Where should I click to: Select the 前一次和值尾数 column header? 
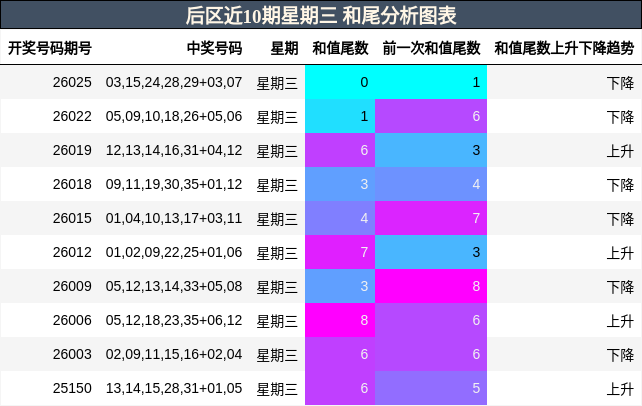click(431, 48)
